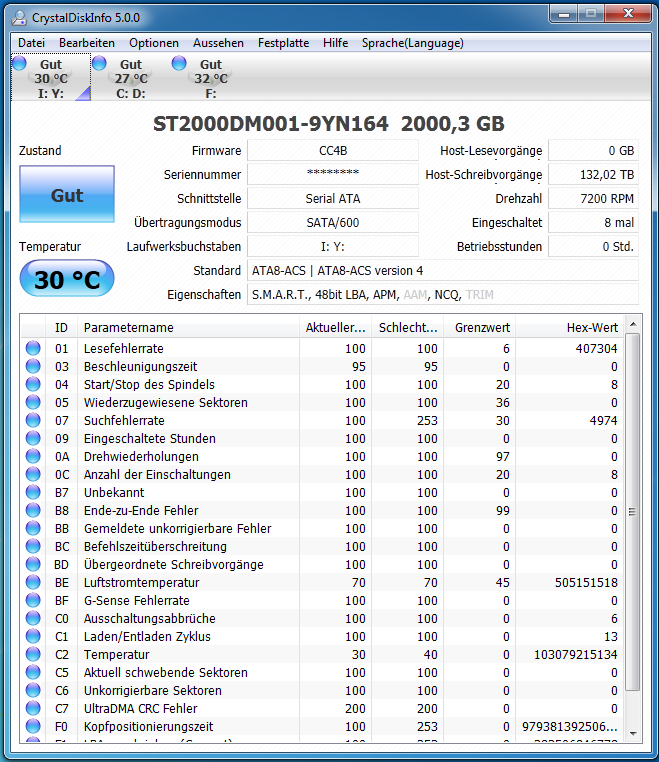This screenshot has width=659, height=762.
Task: Sort by Hex-Wert column header
Action: click(x=570, y=328)
